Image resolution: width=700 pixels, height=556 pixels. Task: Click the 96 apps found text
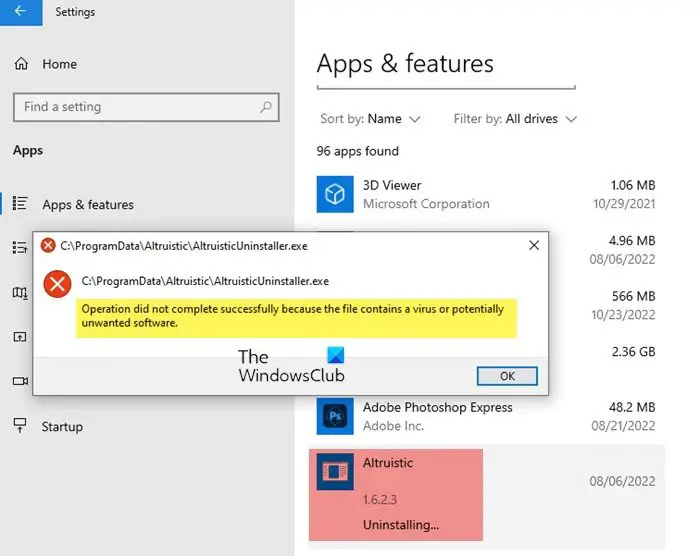point(358,151)
